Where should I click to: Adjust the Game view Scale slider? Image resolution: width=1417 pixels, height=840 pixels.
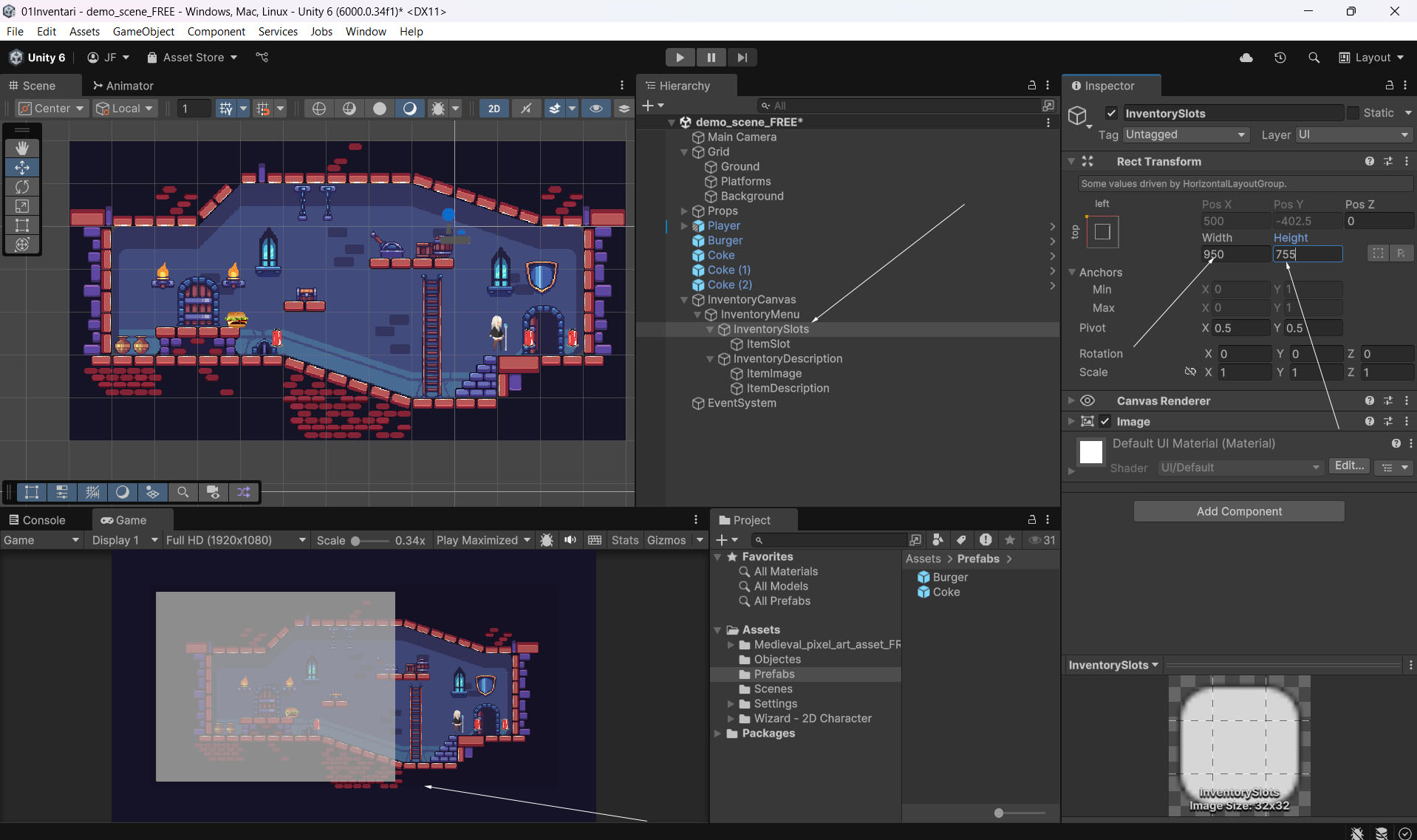[x=356, y=541]
